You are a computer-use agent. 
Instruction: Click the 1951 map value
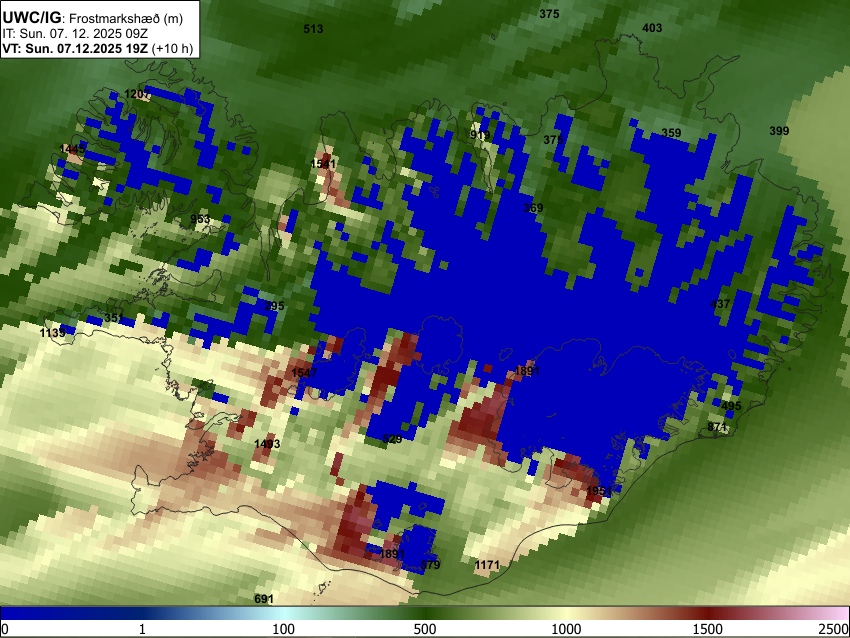tap(599, 491)
